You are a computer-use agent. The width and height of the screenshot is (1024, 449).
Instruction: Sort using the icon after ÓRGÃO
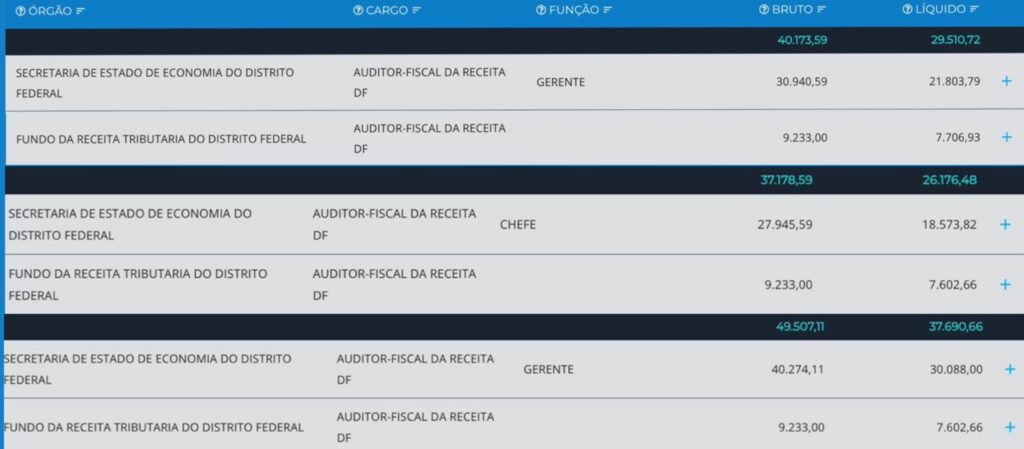(x=80, y=10)
